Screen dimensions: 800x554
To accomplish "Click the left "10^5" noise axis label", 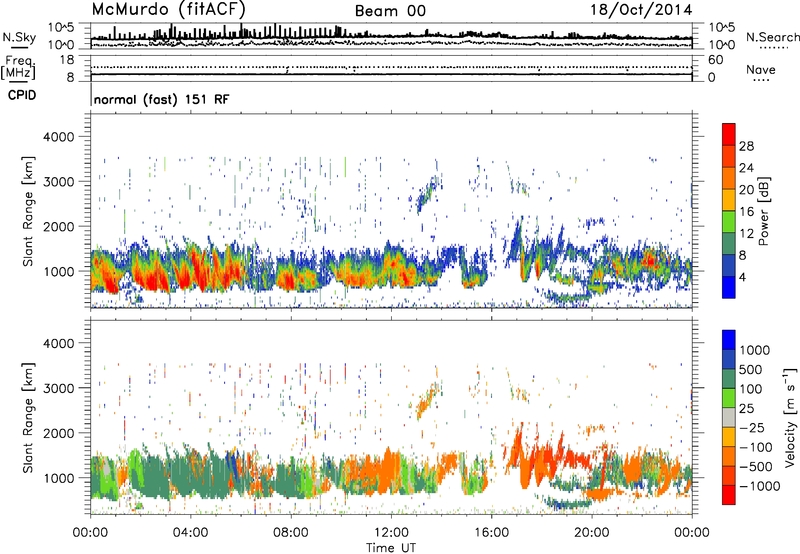I will point(61,27).
